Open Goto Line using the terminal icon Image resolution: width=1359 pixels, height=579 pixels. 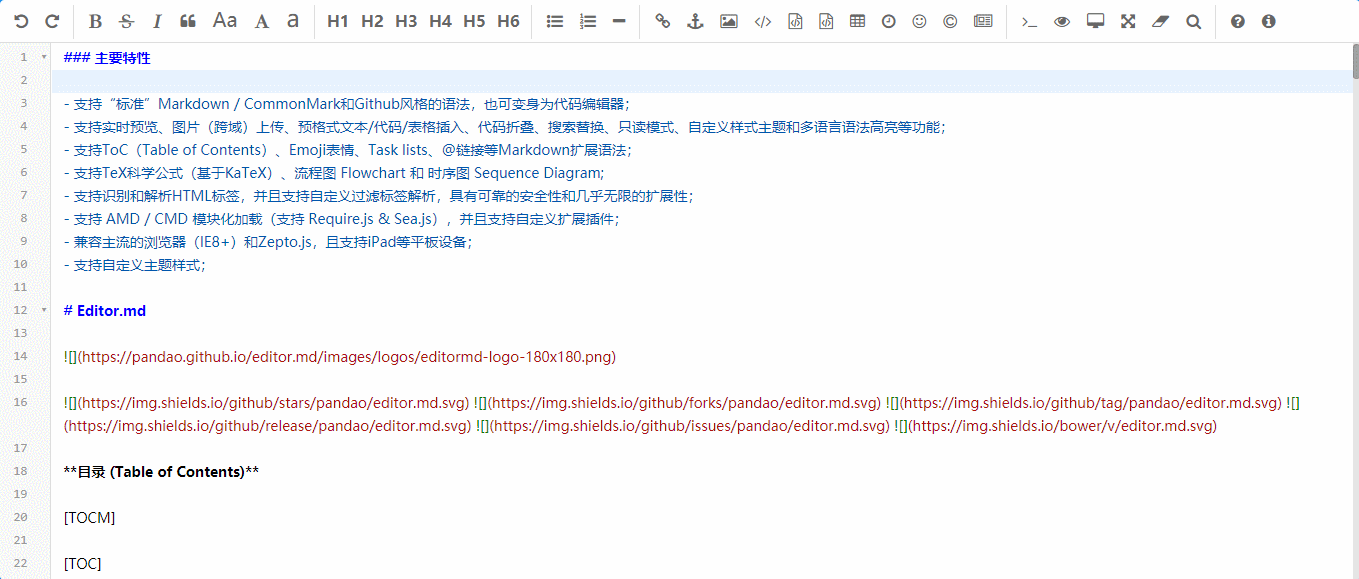click(x=1029, y=20)
